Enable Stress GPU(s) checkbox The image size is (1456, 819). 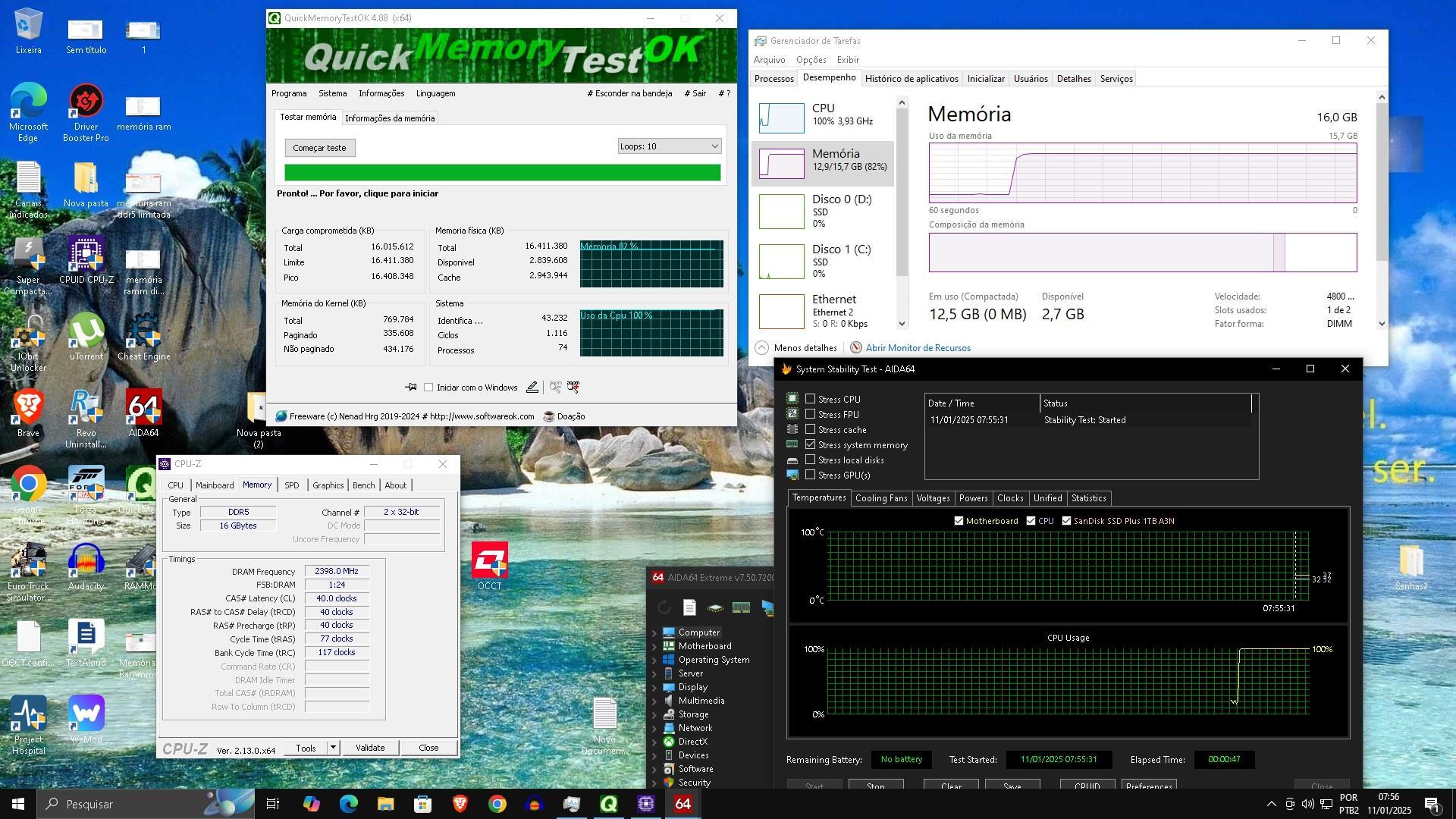pyautogui.click(x=810, y=475)
